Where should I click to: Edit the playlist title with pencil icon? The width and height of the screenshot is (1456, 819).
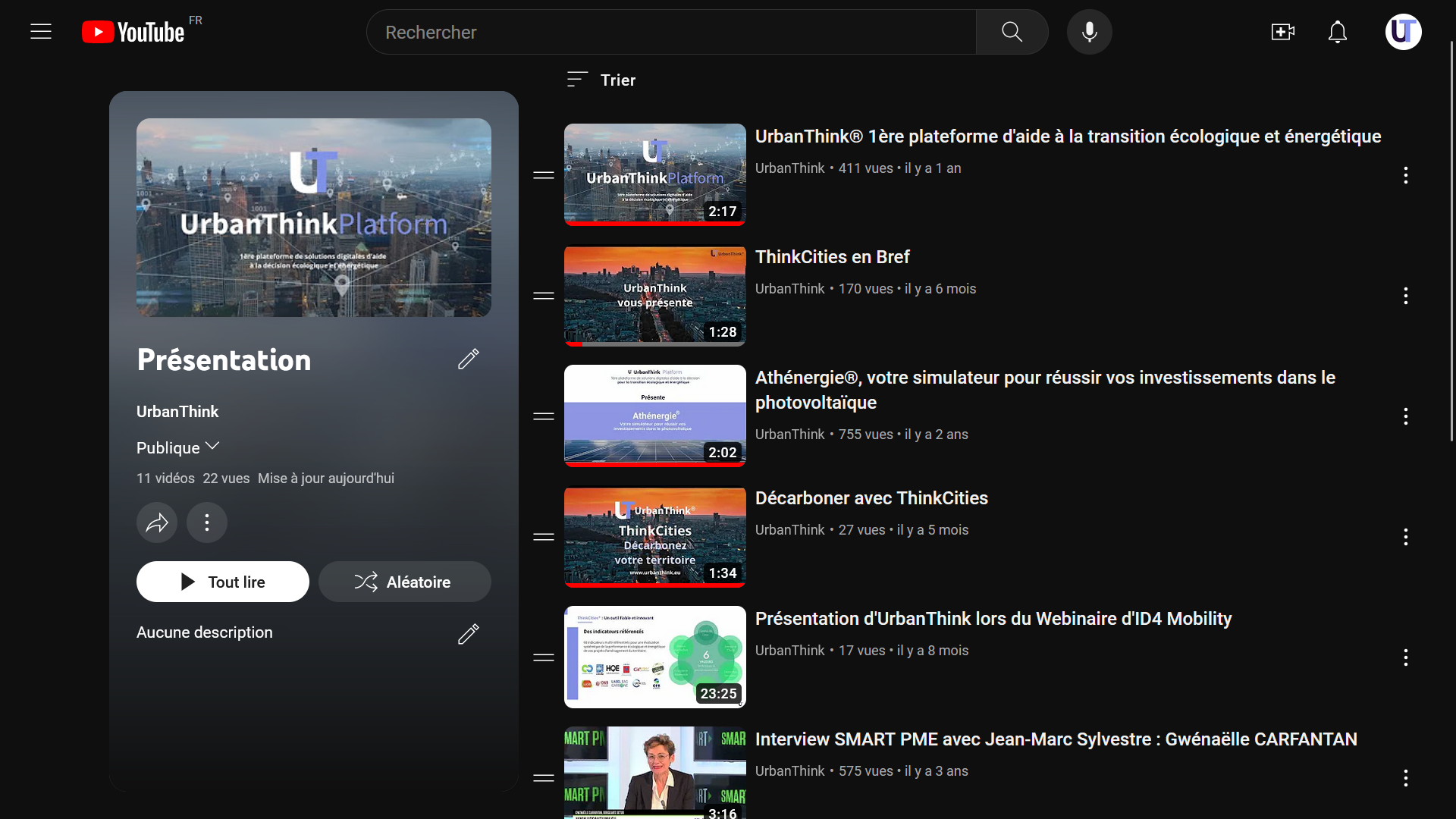469,359
